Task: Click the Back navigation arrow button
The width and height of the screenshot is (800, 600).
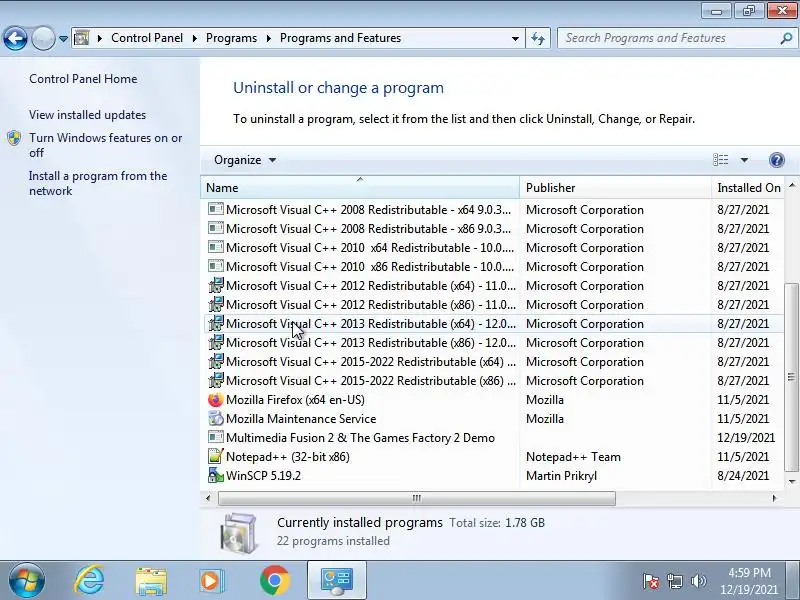Action: pyautogui.click(x=15, y=38)
